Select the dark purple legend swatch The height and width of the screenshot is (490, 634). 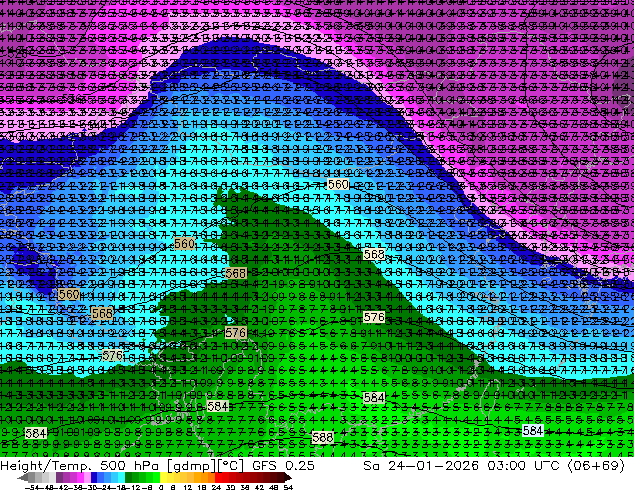(59, 478)
